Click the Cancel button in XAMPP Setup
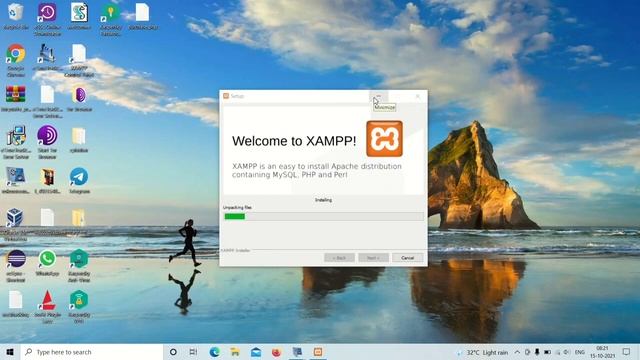The image size is (640, 360). click(407, 258)
